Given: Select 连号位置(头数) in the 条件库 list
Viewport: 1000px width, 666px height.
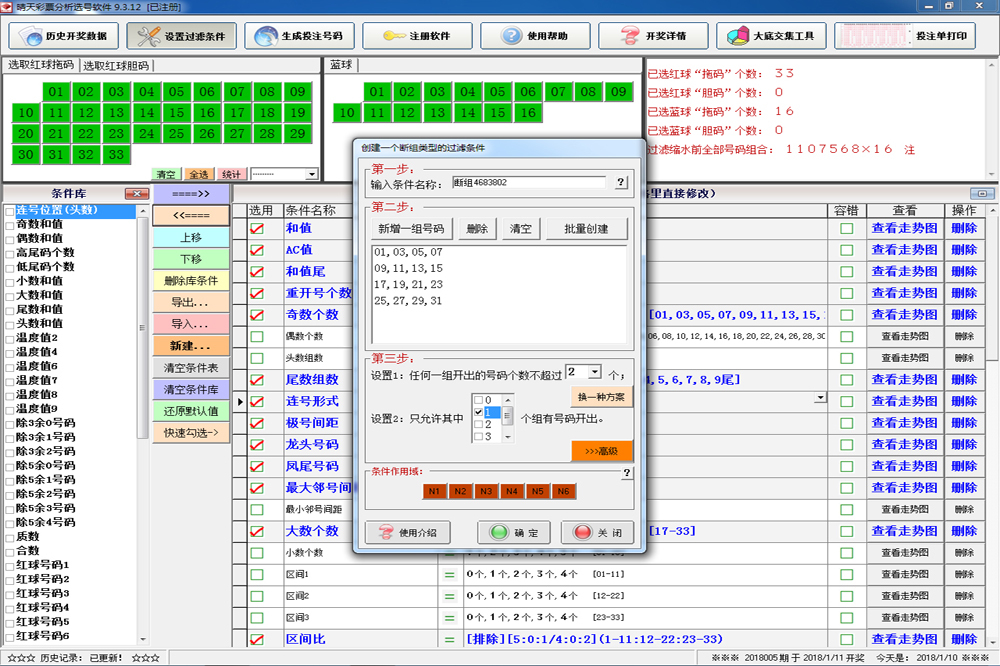Looking at the screenshot, I should (x=74, y=210).
